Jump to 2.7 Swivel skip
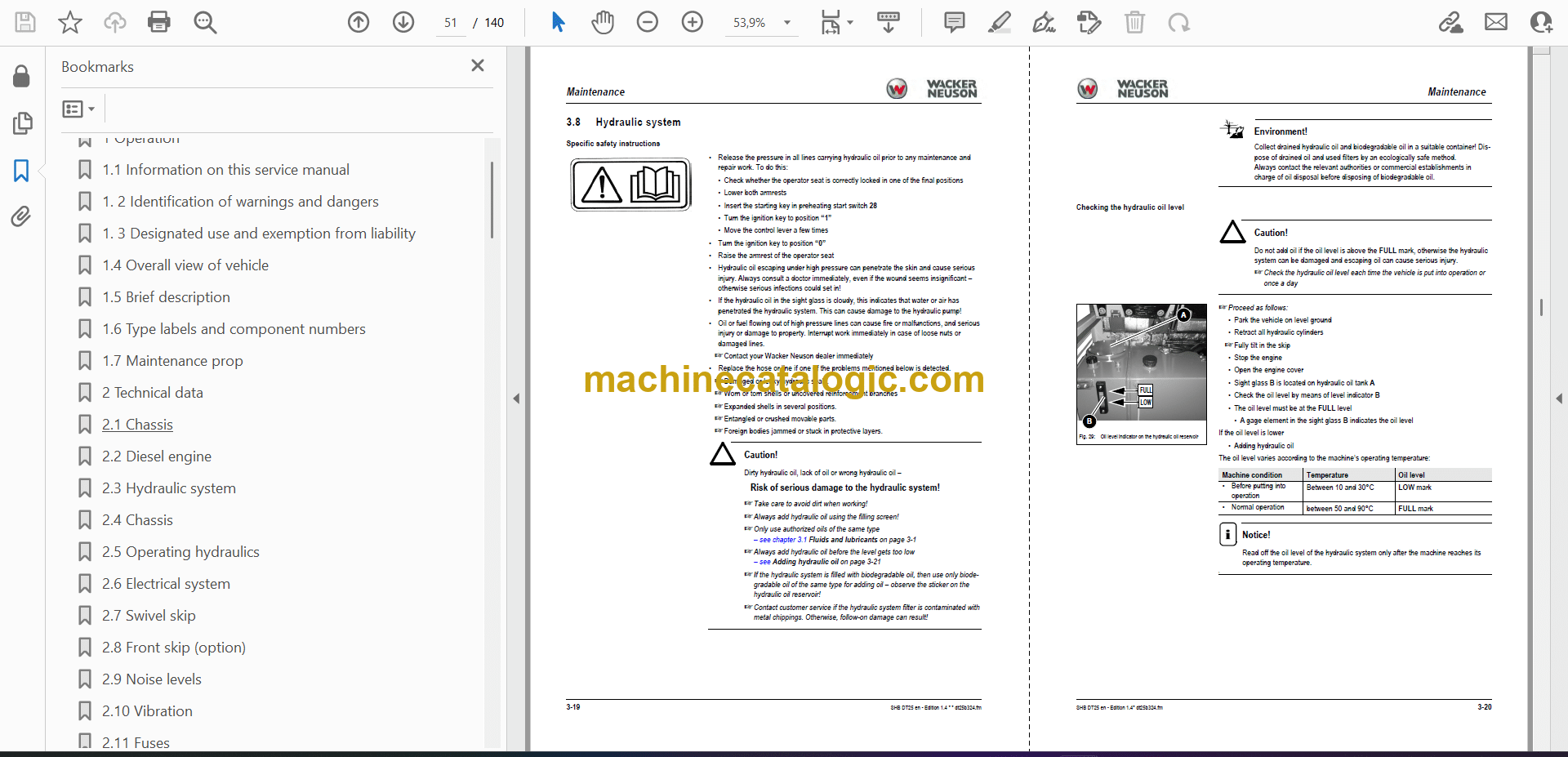The width and height of the screenshot is (1568, 757). 149,616
